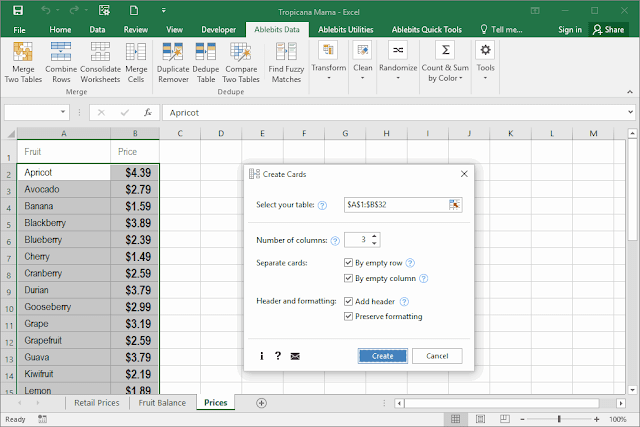
Task: Toggle Preserve formatting checkbox
Action: click(x=348, y=316)
